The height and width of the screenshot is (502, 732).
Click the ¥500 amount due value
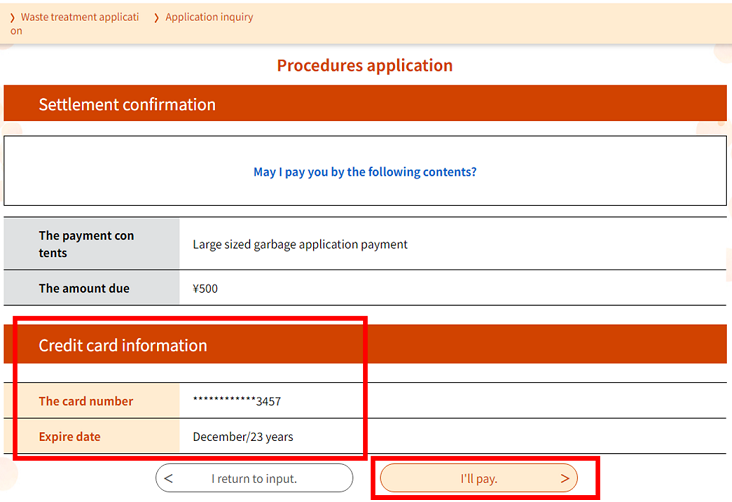[205, 289]
